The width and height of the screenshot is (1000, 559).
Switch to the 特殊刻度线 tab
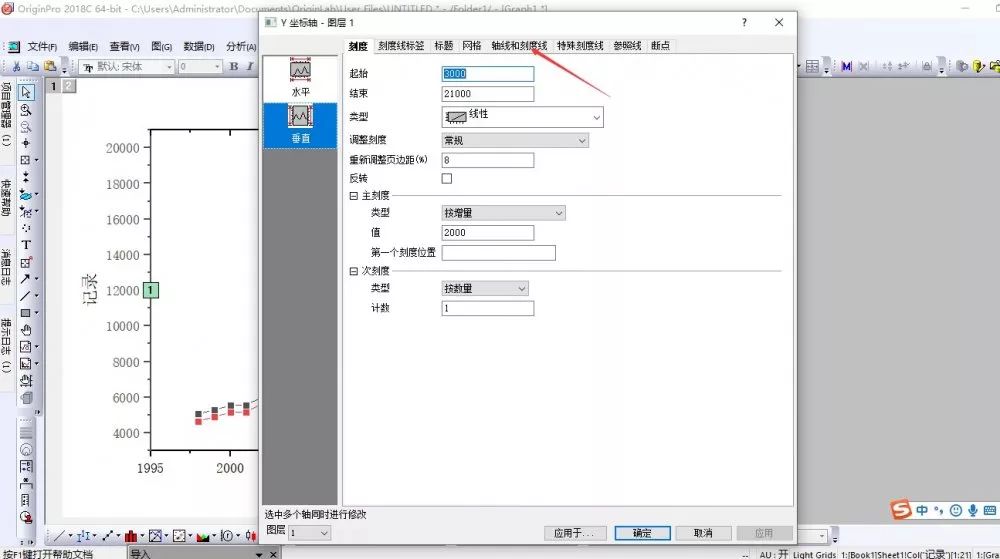coord(580,46)
